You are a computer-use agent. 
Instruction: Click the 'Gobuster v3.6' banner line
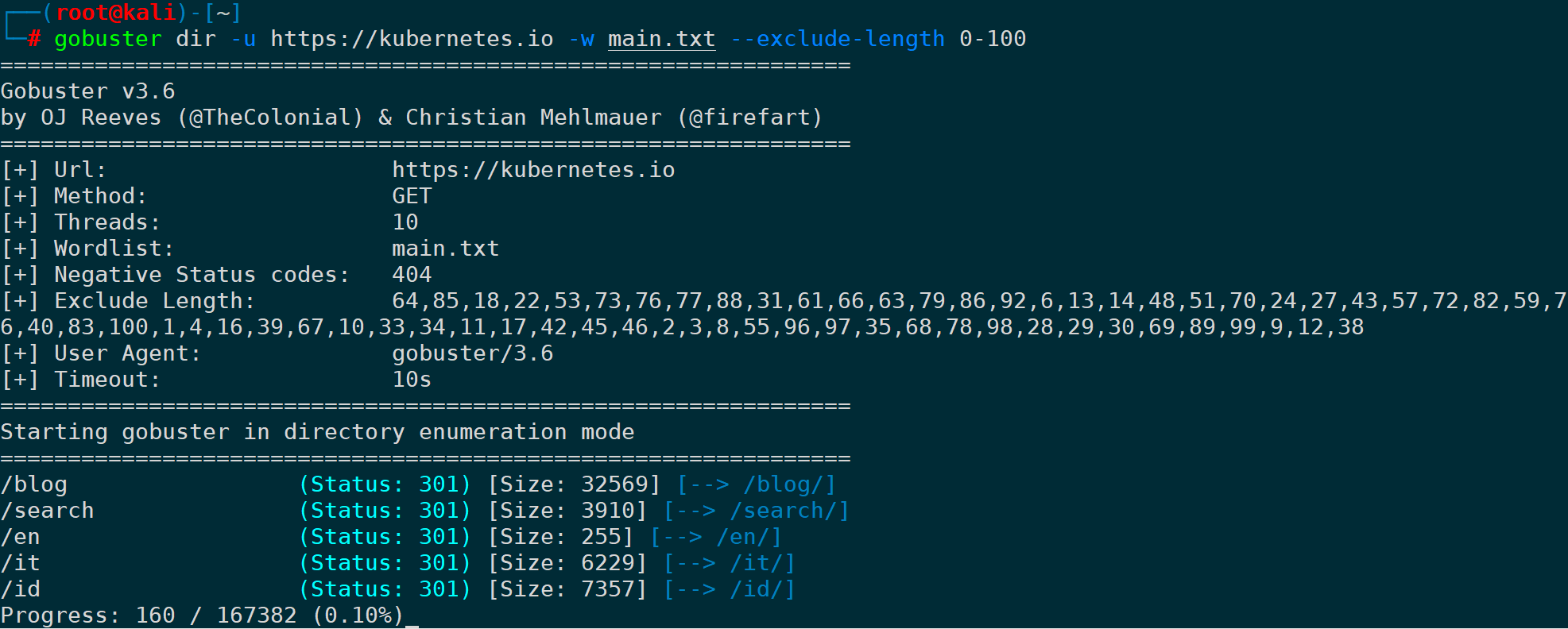[x=87, y=91]
